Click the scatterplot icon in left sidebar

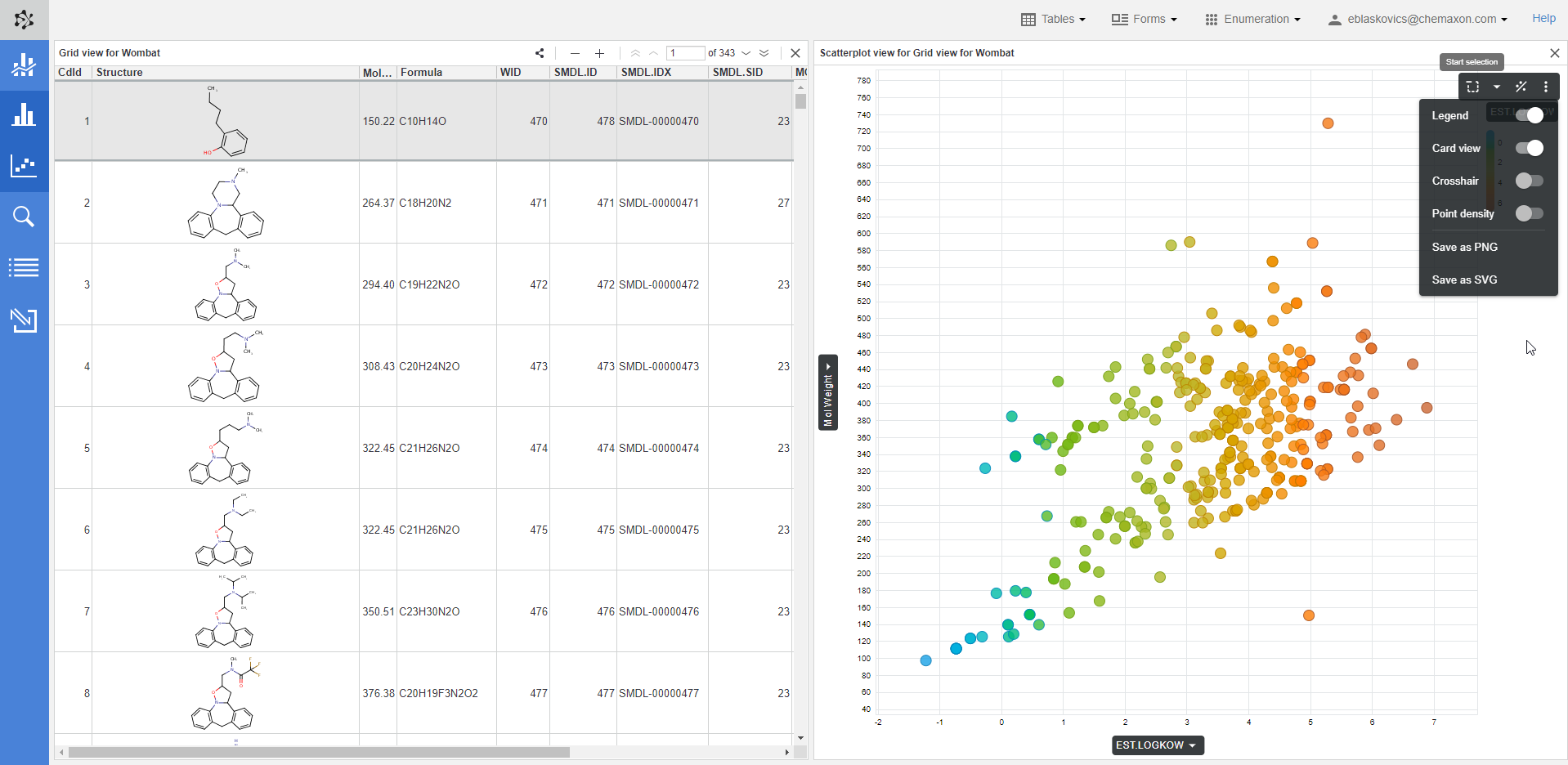tap(24, 166)
